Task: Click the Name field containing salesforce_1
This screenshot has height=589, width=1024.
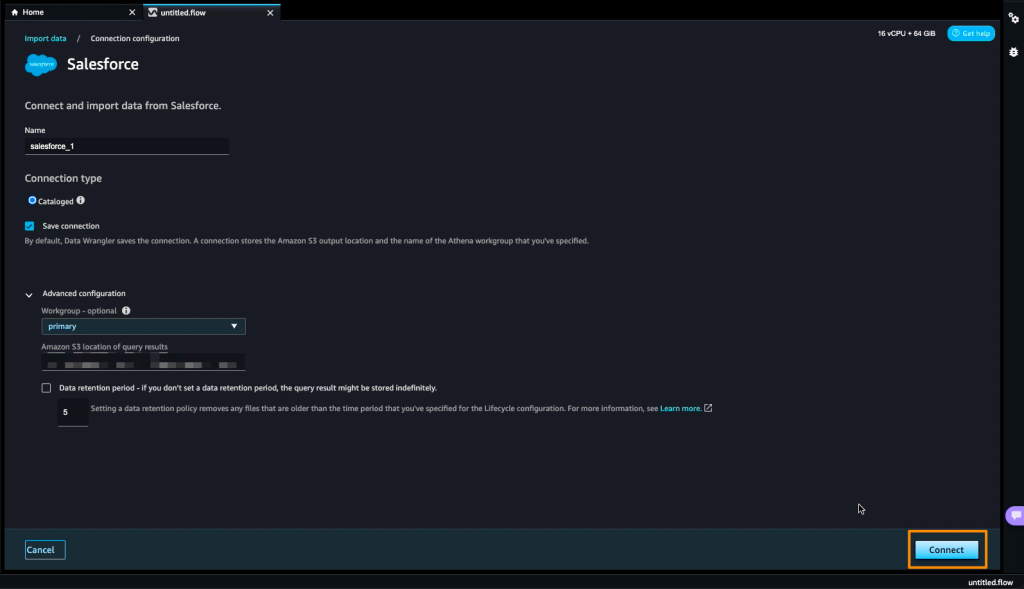Action: 127,146
